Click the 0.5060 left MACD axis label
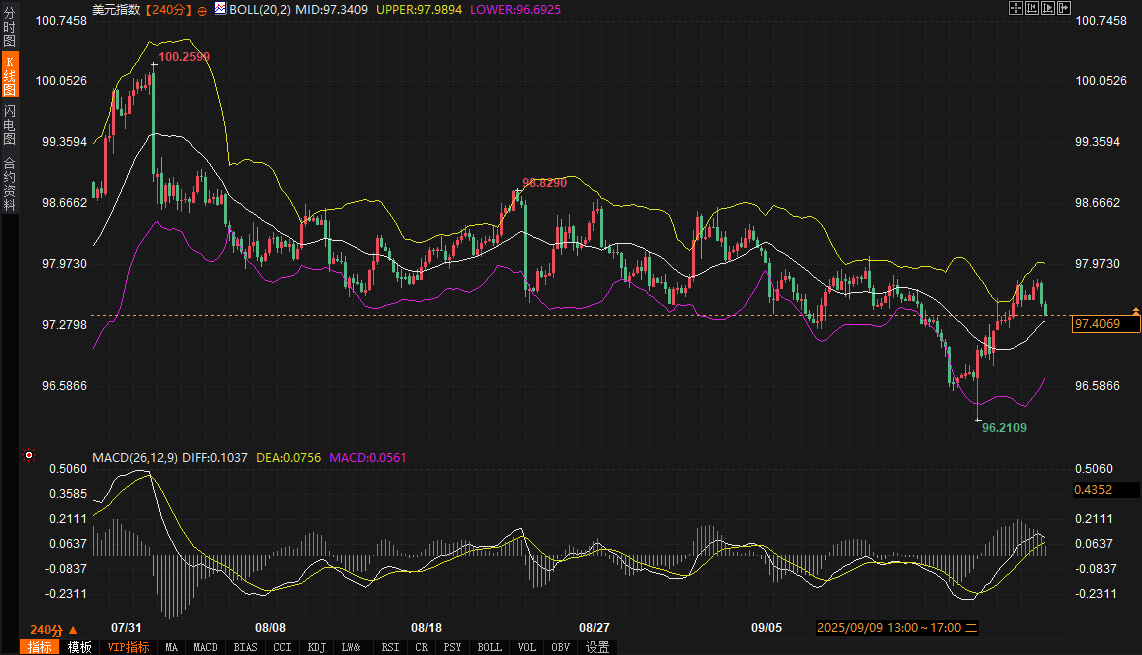The width and height of the screenshot is (1142, 655). [x=68, y=468]
